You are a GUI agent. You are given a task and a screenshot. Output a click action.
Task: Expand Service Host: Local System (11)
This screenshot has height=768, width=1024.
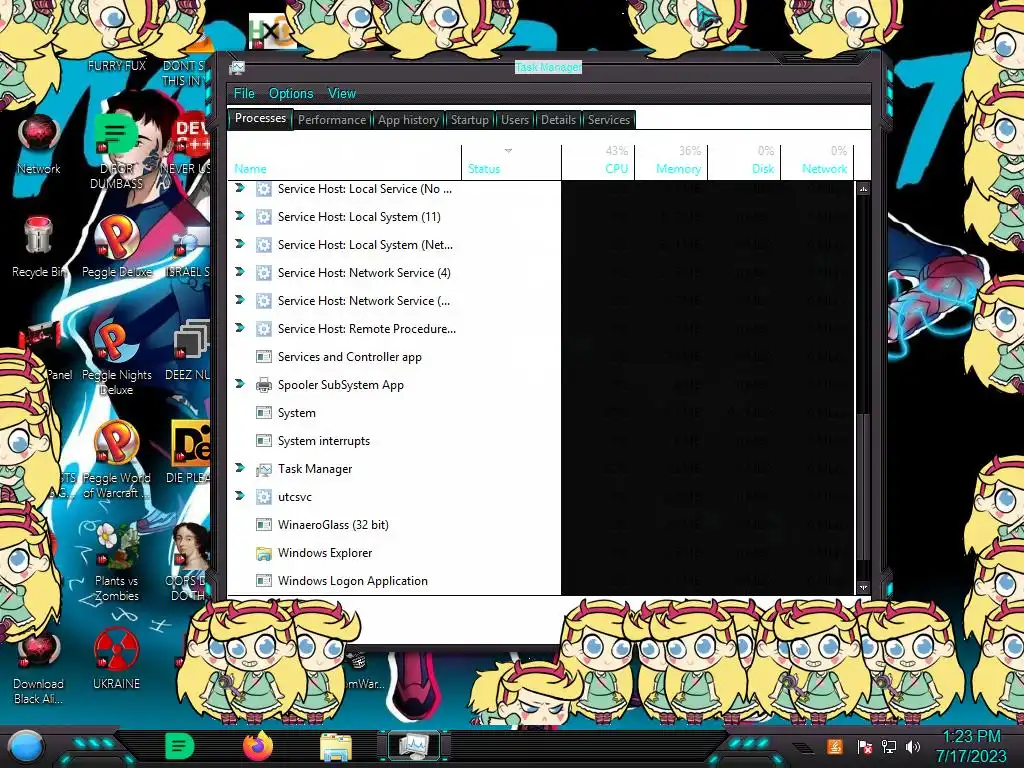coord(240,216)
